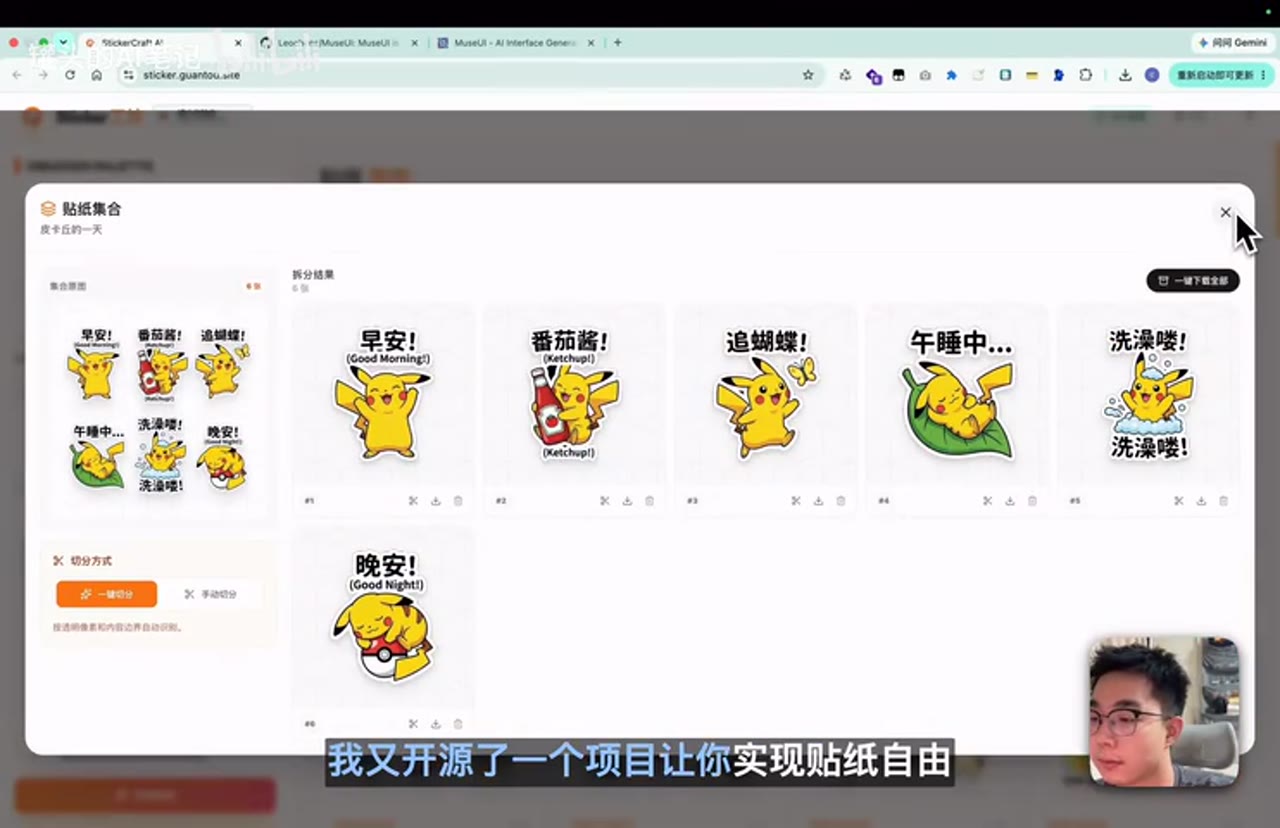Image resolution: width=1280 pixels, height=828 pixels.
Task: Click scissors crop icon on sticker #1
Action: pos(413,501)
